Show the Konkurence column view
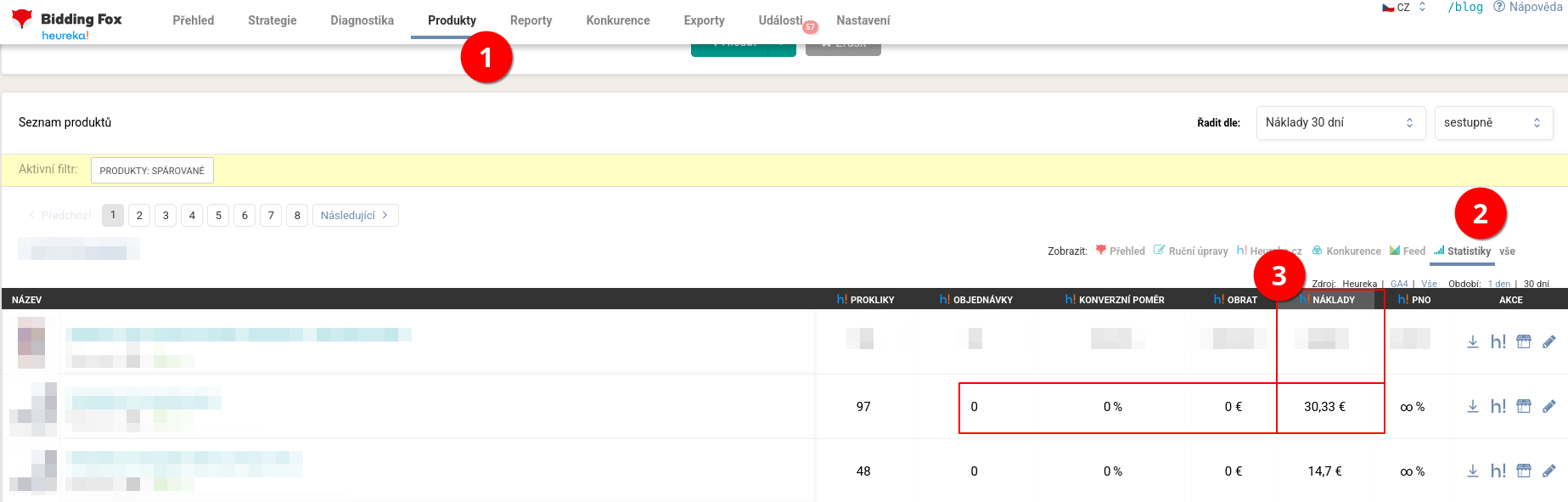Screen dimensions: 1568x502 1346,251
